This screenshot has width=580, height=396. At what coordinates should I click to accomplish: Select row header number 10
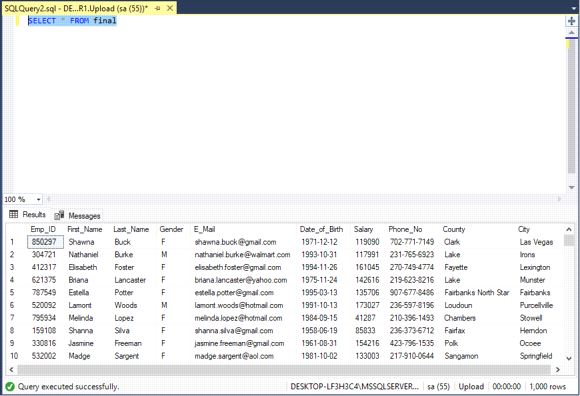pos(14,356)
